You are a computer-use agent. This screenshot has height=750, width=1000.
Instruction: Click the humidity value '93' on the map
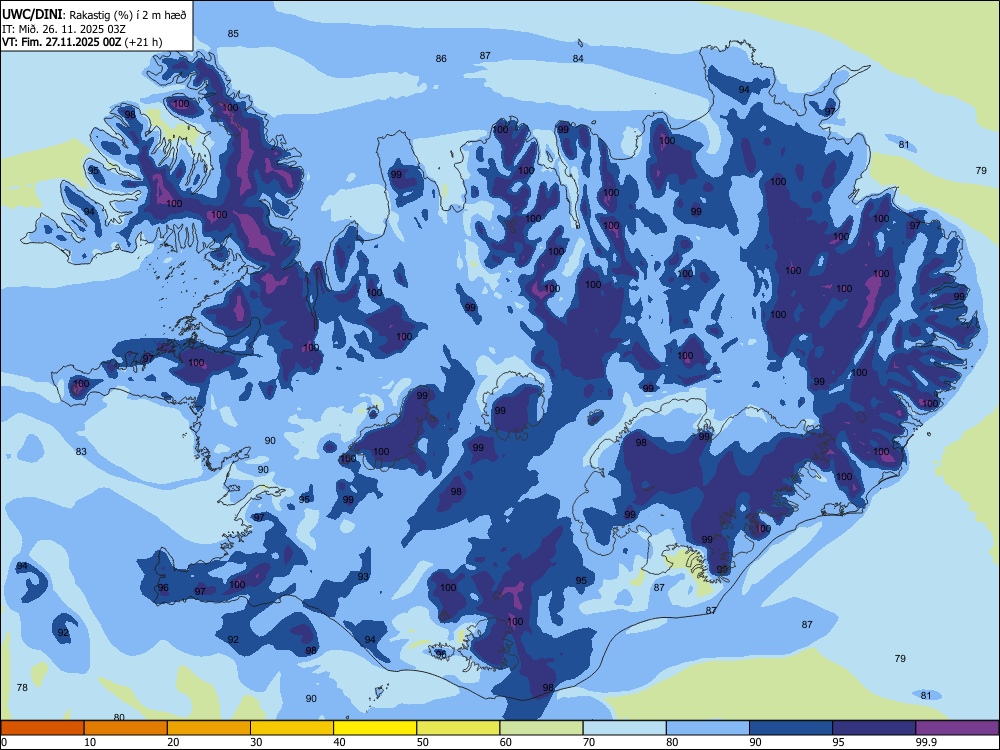click(x=363, y=577)
